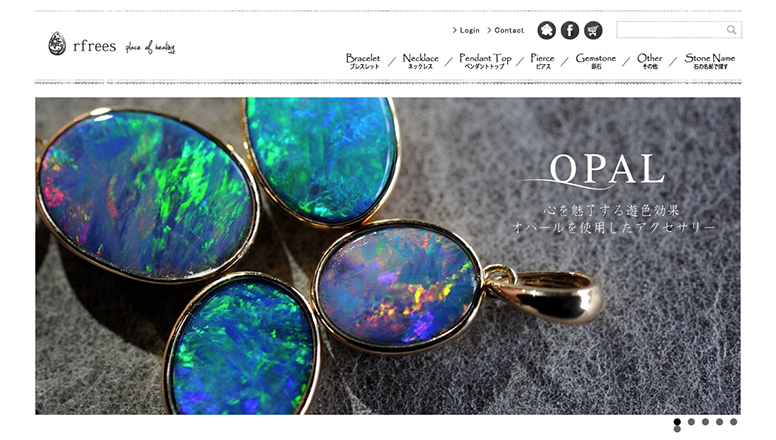Select the fourth slideshow dot
Screen dimensions: 776x440
pyautogui.click(x=720, y=422)
